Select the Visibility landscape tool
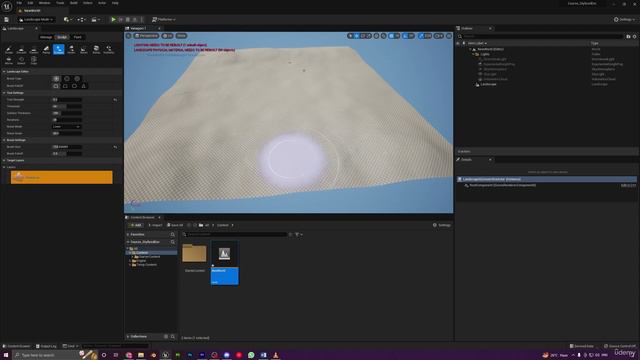This screenshot has width=640, height=360. click(109, 50)
